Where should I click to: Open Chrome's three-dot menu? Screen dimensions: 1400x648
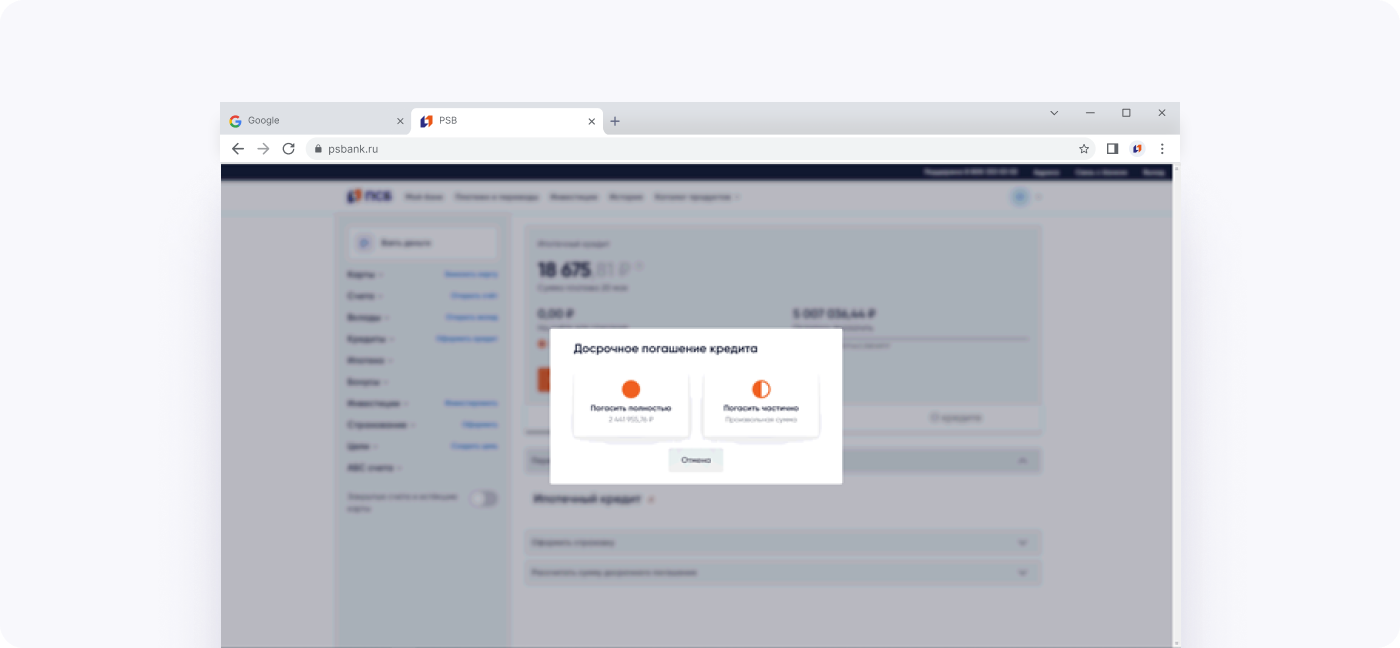point(1162,149)
